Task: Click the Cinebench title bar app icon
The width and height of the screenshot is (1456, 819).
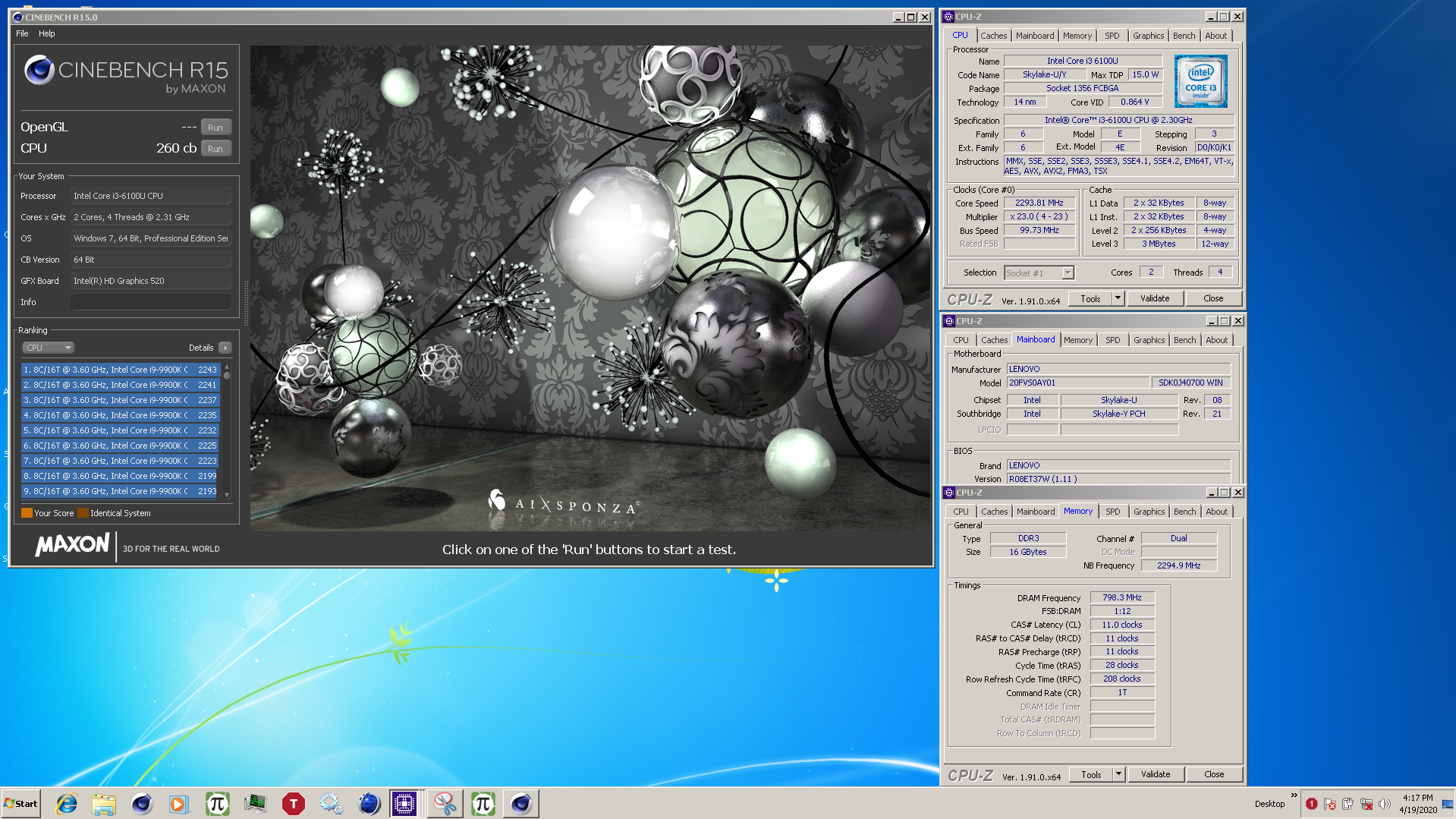Action: pos(18,17)
